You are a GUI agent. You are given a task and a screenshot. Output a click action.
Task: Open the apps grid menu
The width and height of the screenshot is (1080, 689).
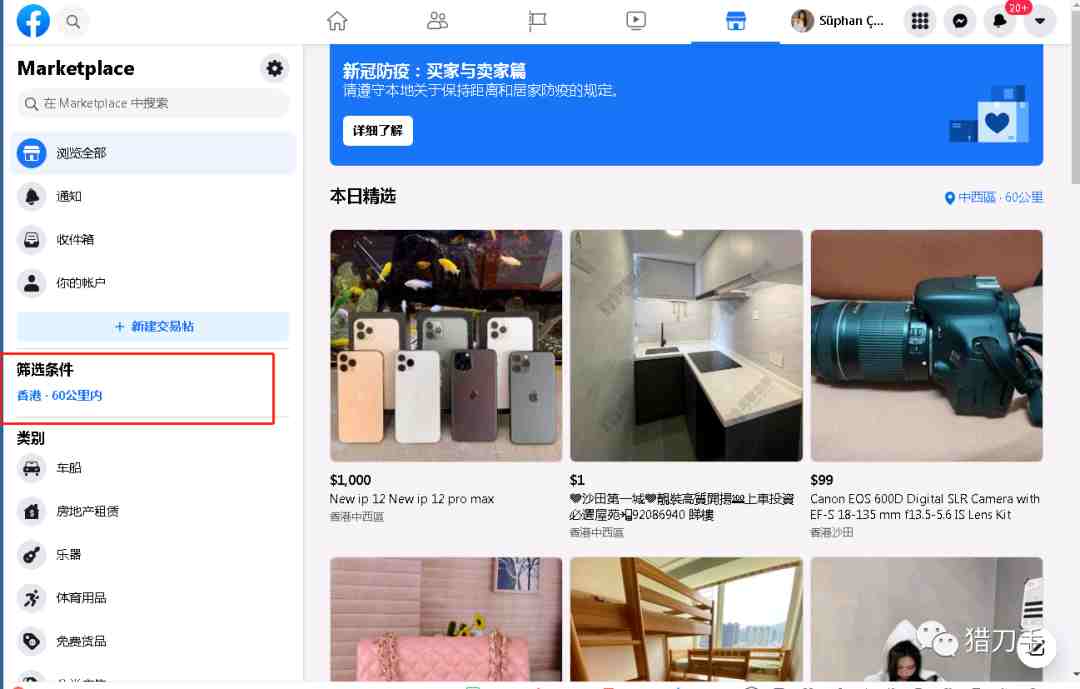(x=920, y=21)
